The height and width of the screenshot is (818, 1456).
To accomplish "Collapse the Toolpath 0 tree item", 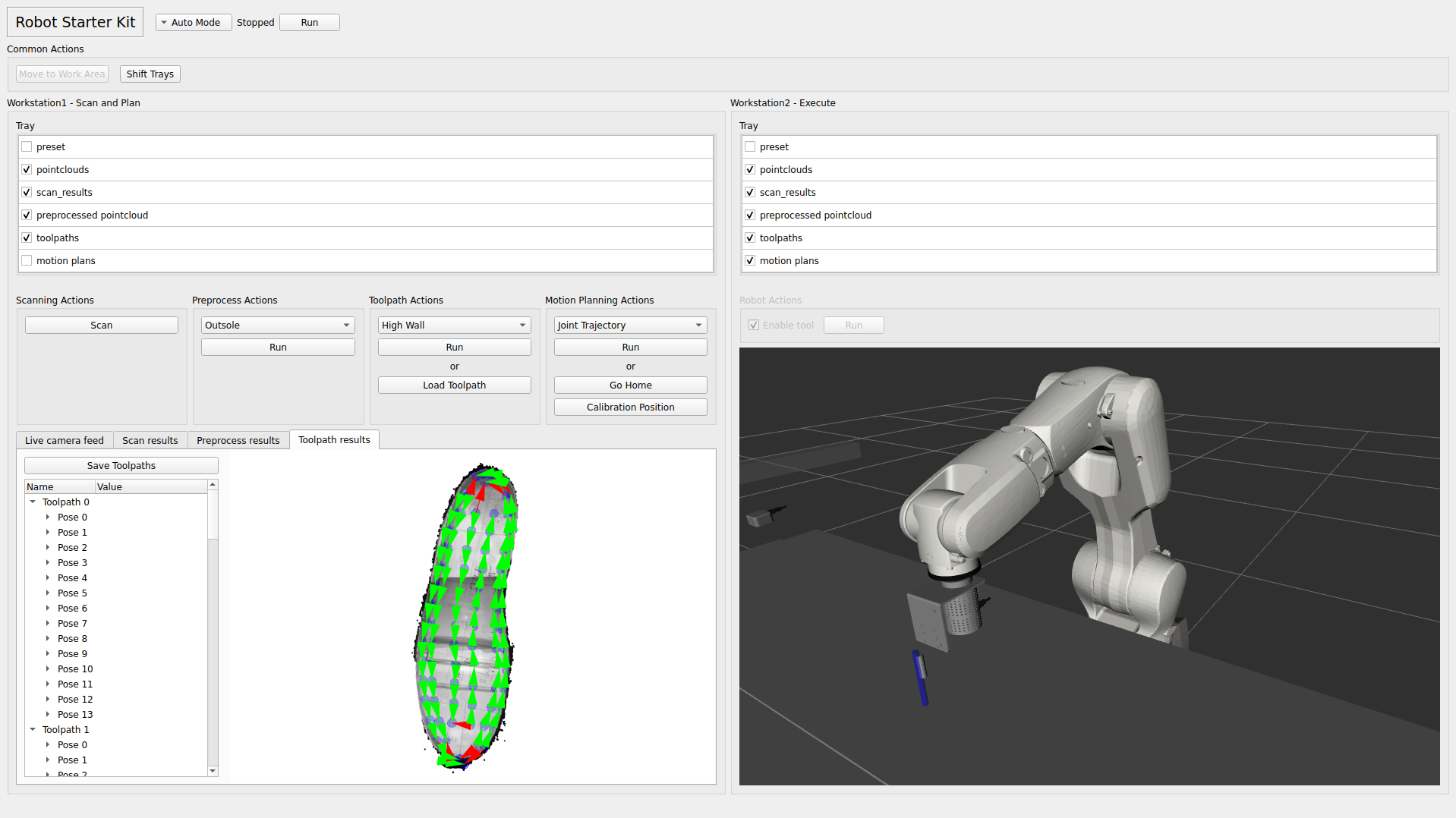I will point(33,502).
